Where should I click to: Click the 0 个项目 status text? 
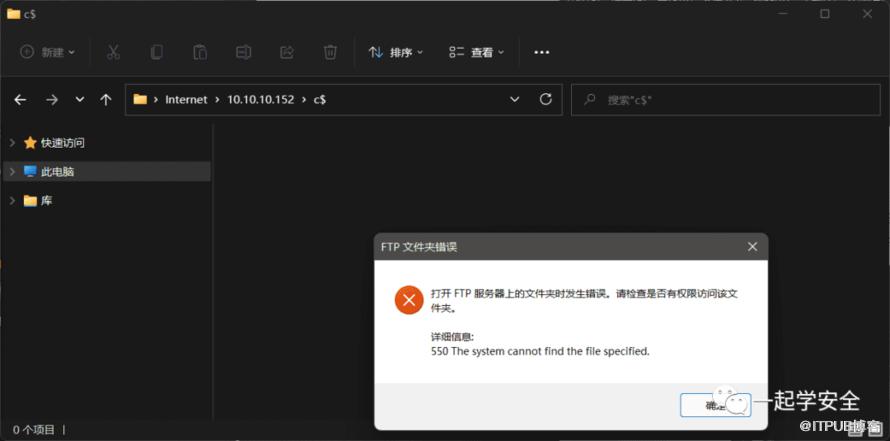pyautogui.click(x=34, y=430)
